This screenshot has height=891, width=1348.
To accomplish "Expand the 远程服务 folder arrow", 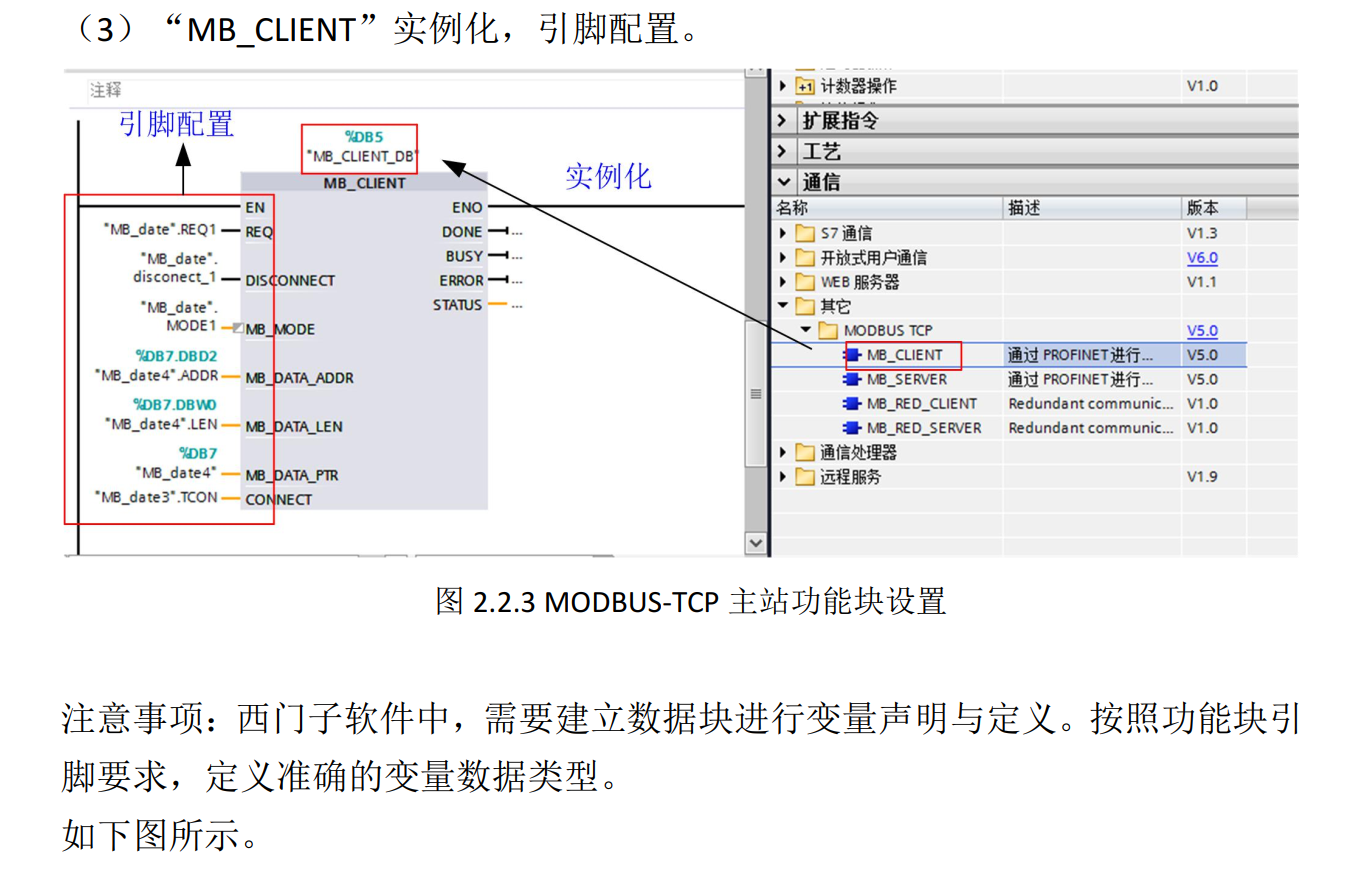I will tap(783, 477).
